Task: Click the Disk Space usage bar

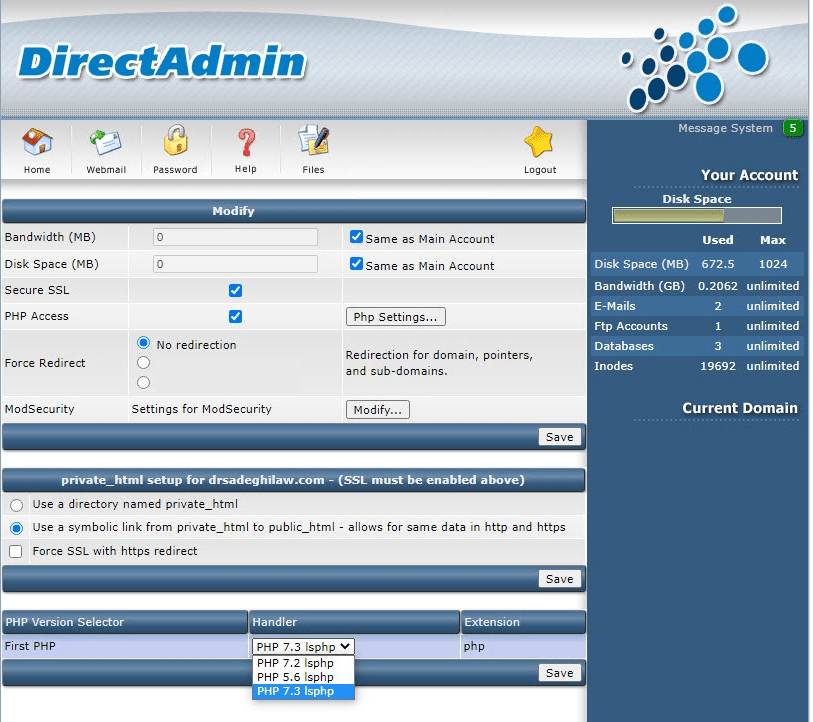Action: (696, 215)
